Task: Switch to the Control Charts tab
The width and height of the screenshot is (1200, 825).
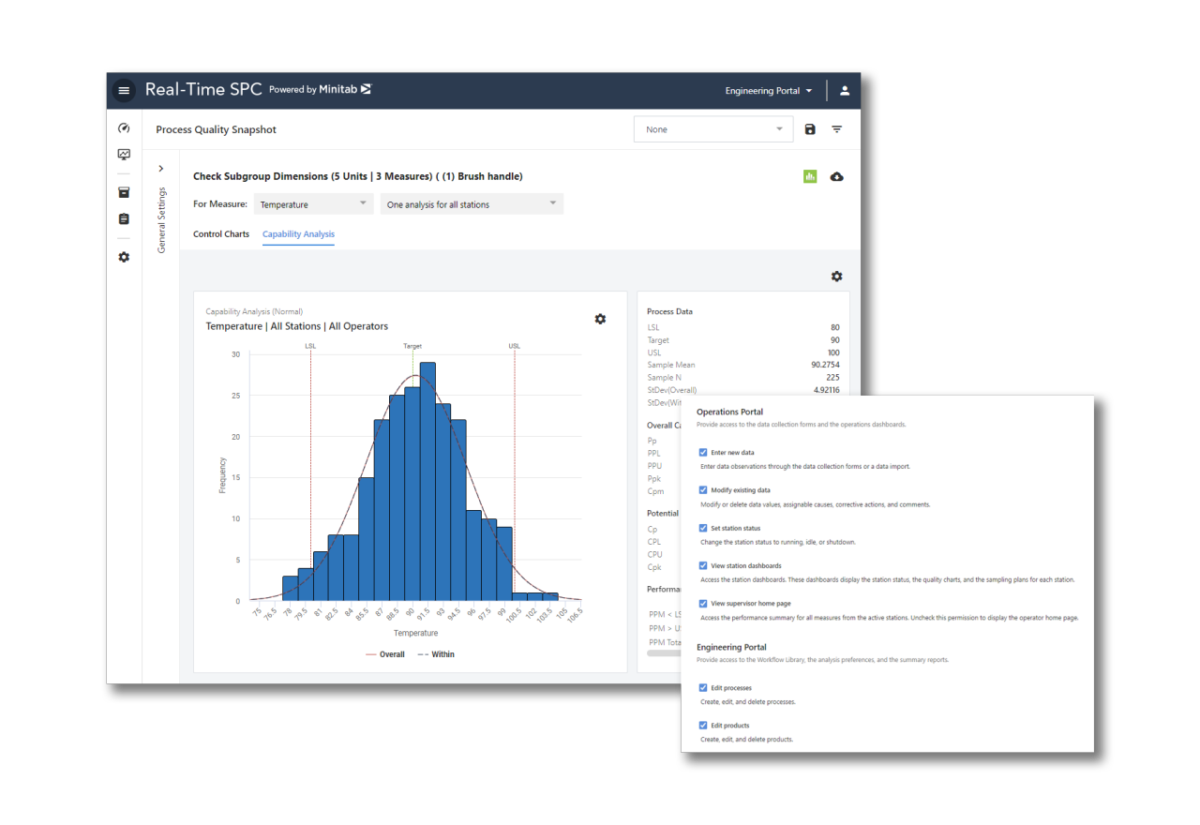Action: [x=221, y=234]
